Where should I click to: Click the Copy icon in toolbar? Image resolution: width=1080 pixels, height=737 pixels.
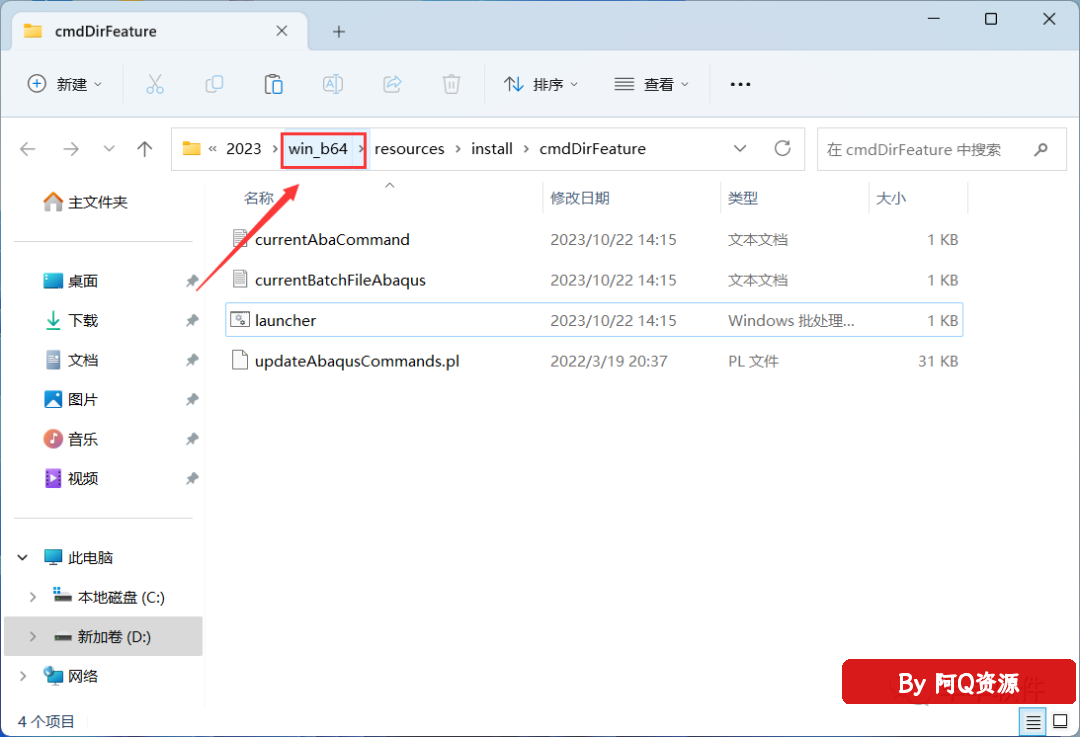pyautogui.click(x=214, y=85)
